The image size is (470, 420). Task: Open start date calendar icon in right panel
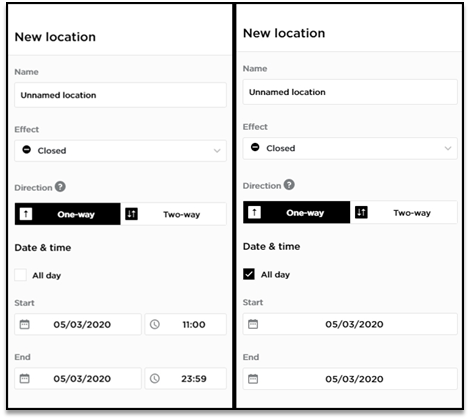click(253, 324)
